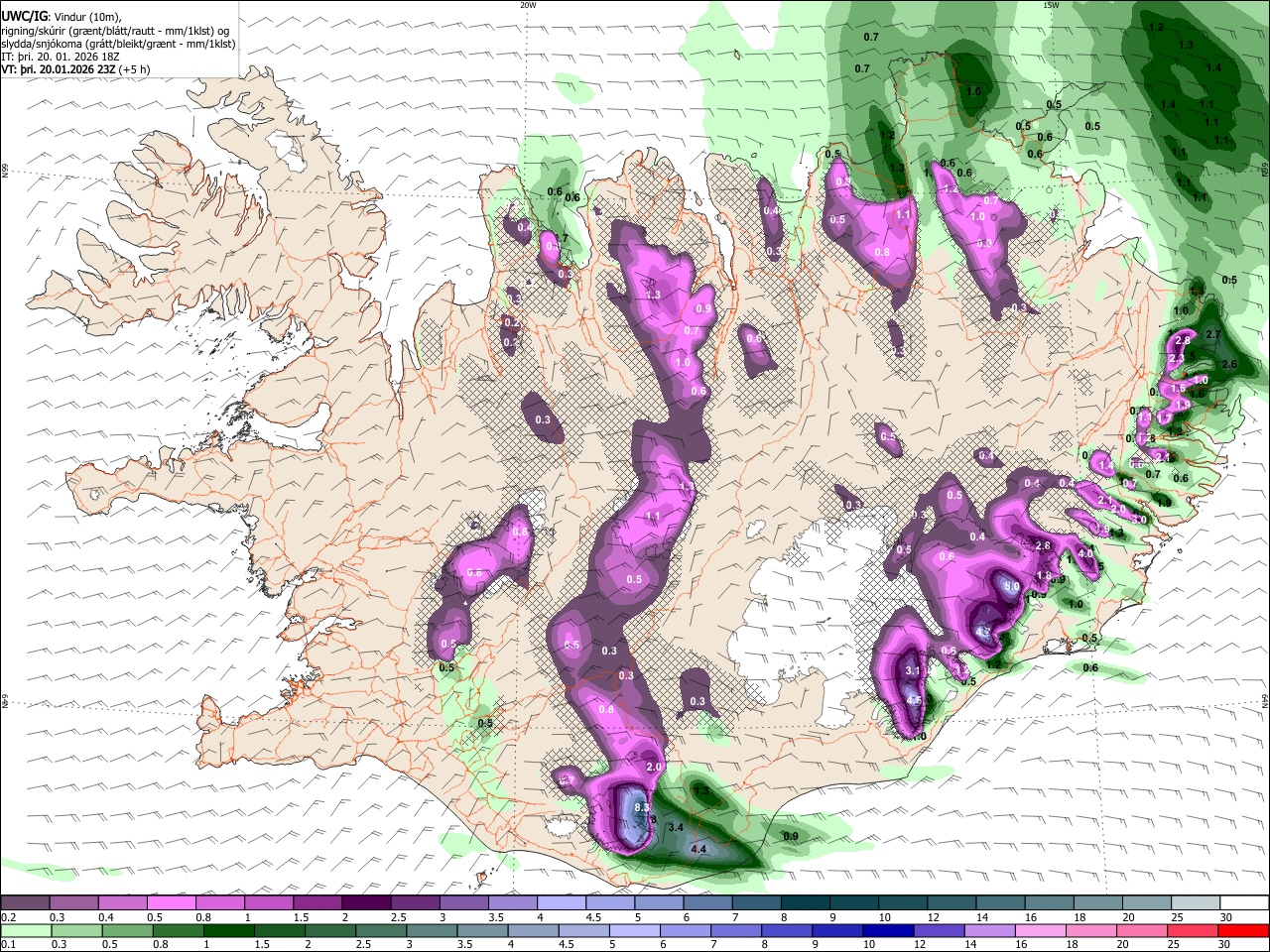Click the '4.0' value on the map

pos(1084,553)
